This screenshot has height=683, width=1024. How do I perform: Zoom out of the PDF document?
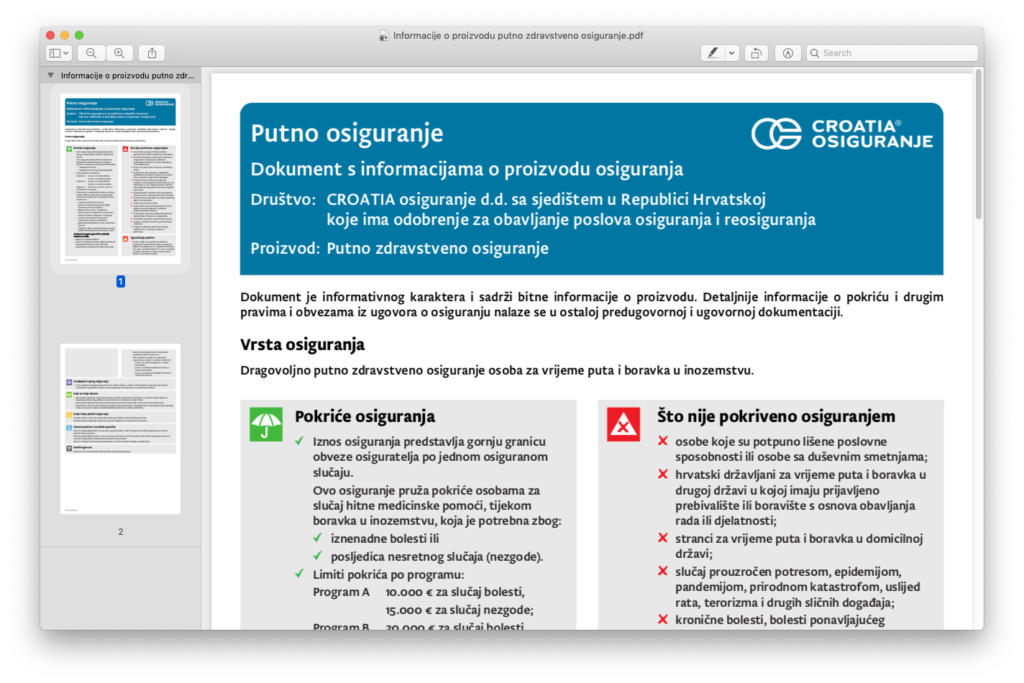pyautogui.click(x=91, y=53)
